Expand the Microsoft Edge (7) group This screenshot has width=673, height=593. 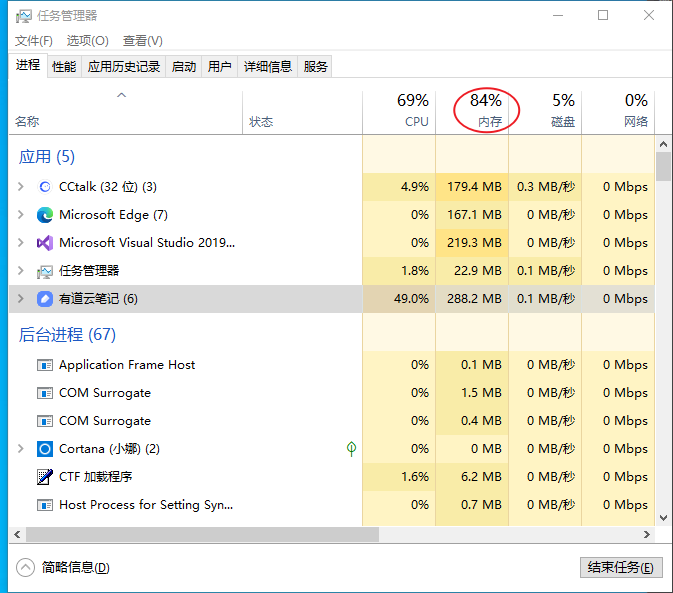coord(20,215)
